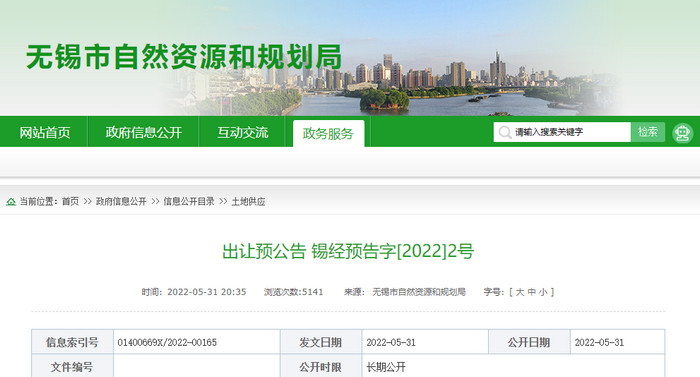
Task: Click the 时间 2022-05-31 20:35 text
Action: point(194,292)
